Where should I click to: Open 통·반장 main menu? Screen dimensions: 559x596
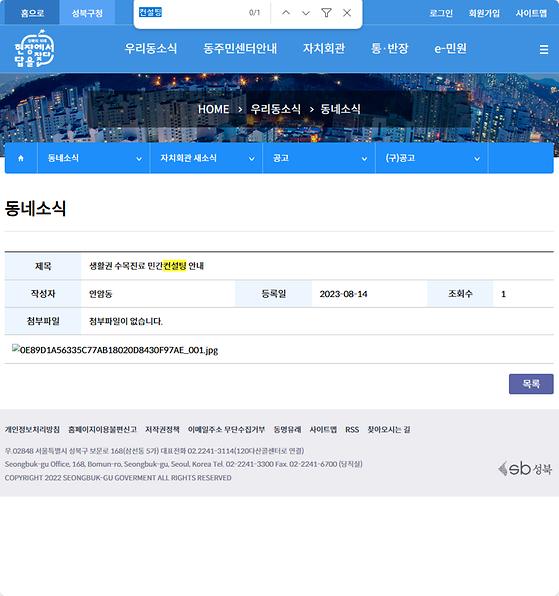coord(390,49)
